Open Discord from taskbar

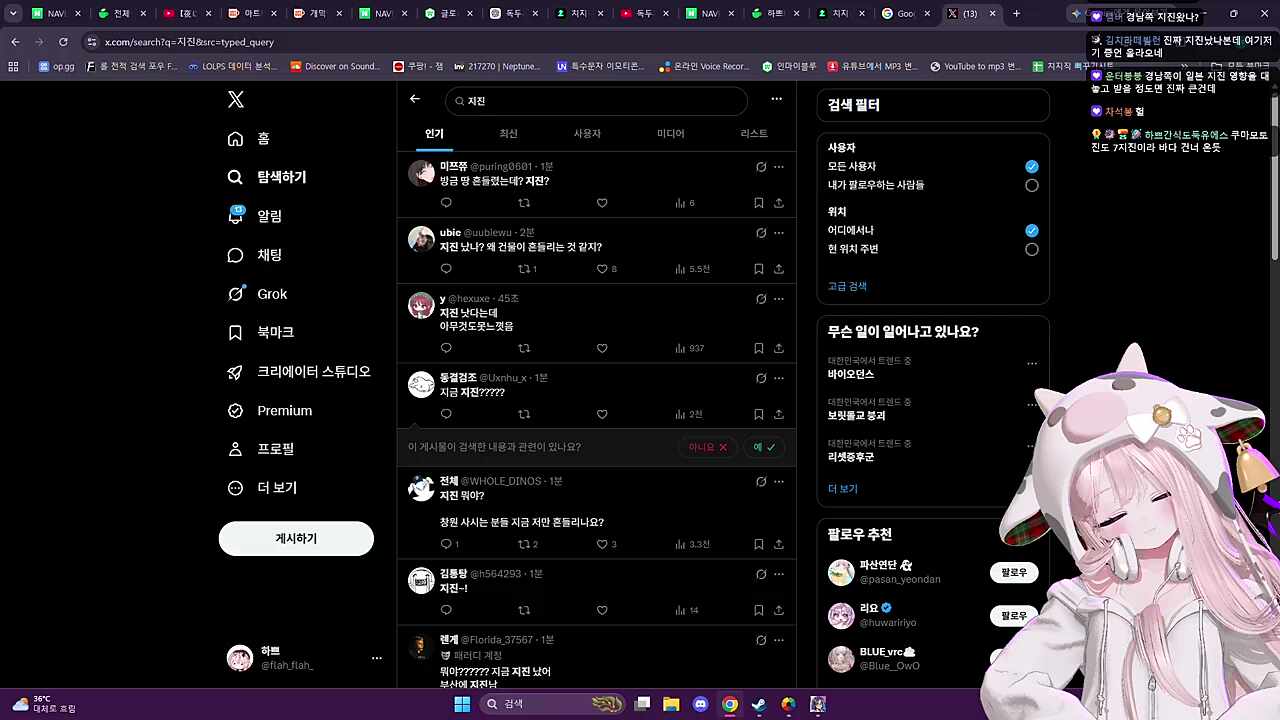pyautogui.click(x=700, y=704)
